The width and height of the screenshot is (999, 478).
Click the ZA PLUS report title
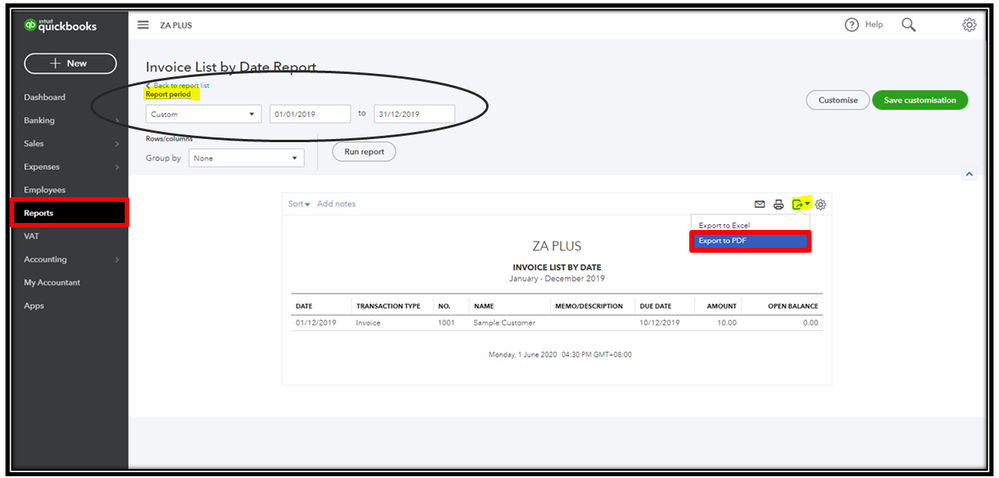coord(557,246)
